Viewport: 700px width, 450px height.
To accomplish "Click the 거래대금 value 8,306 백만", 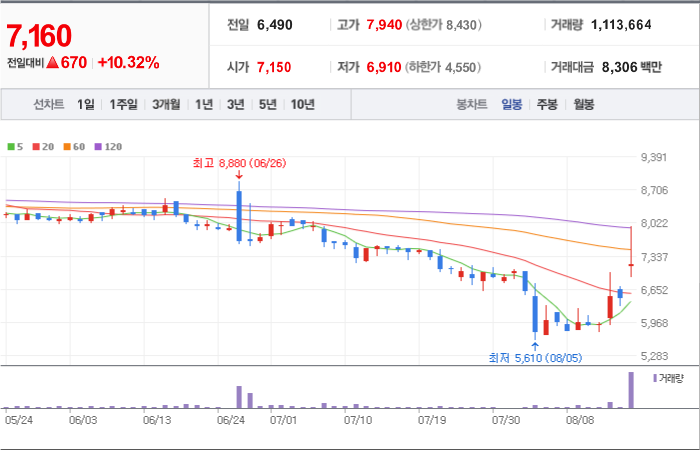I will pos(632,67).
